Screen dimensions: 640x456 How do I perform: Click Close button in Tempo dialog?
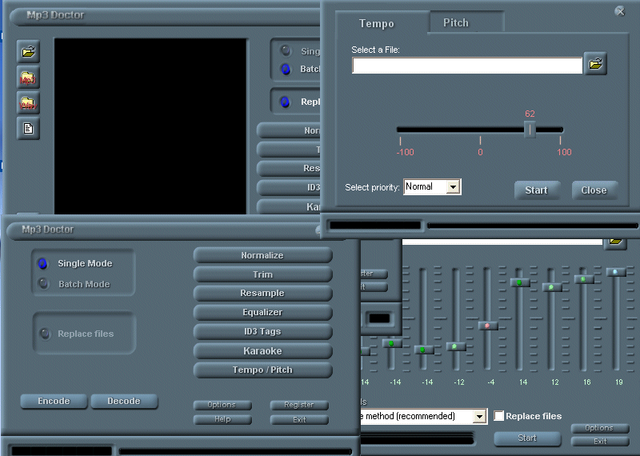pos(594,190)
